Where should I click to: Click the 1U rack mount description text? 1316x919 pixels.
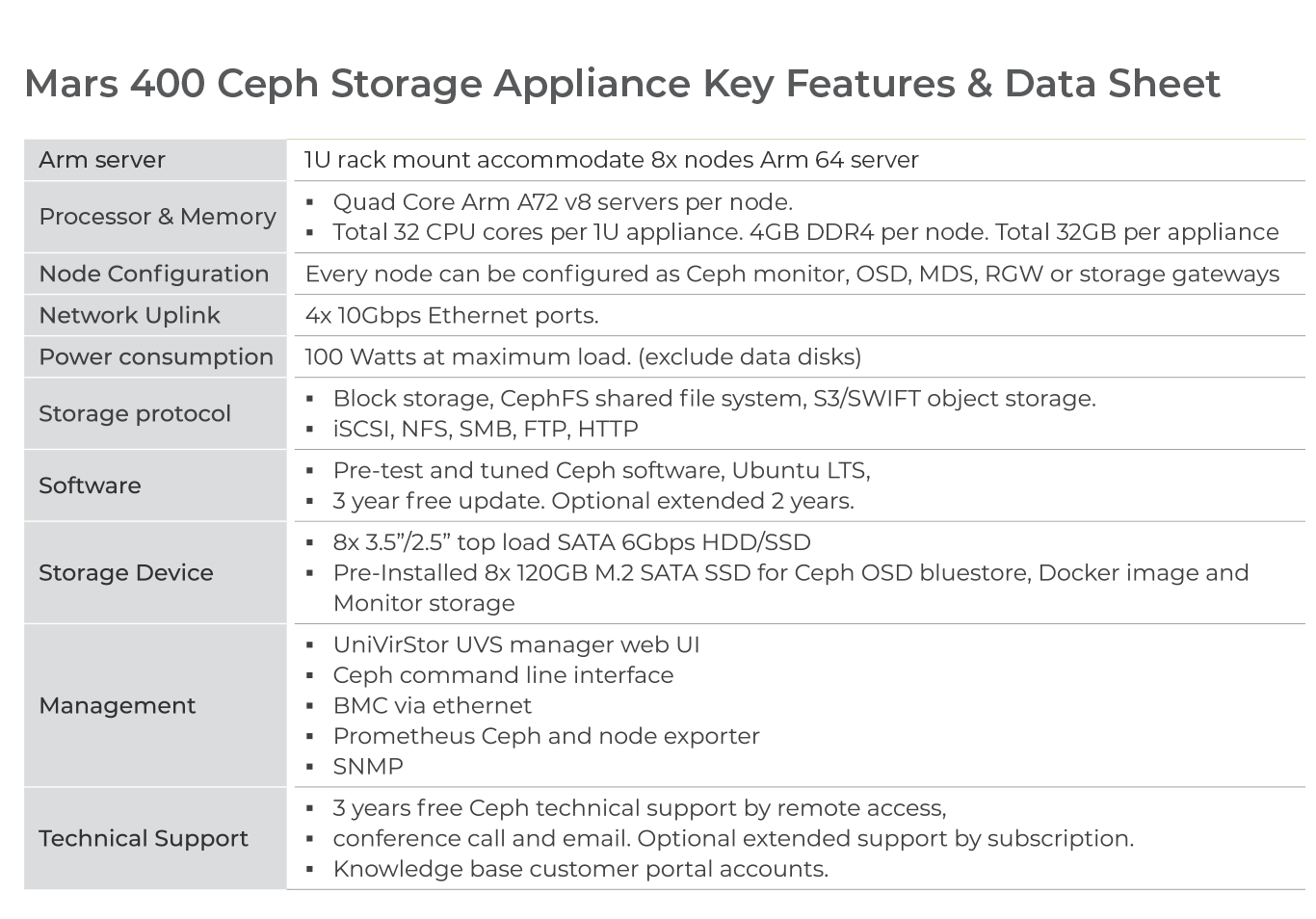[x=612, y=160]
